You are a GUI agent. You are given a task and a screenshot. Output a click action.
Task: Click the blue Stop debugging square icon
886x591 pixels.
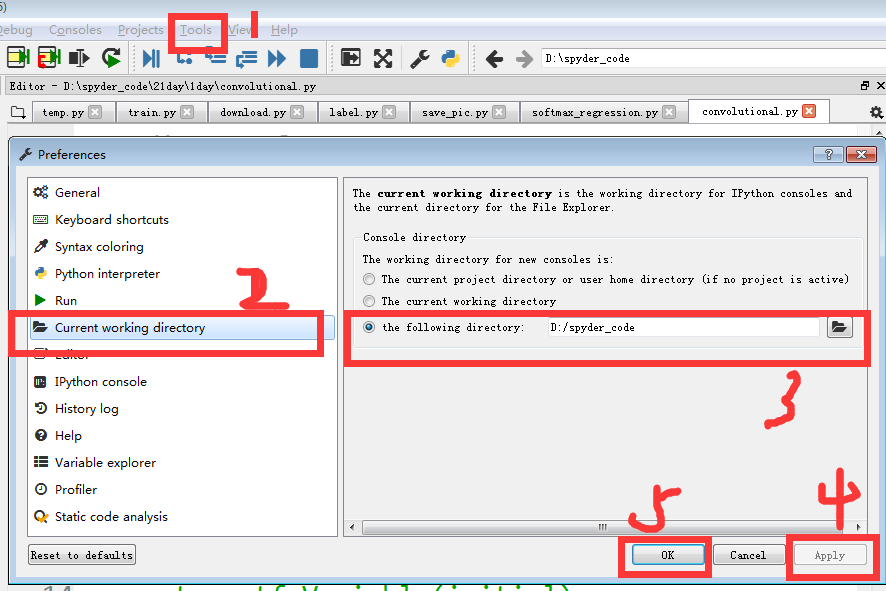pyautogui.click(x=309, y=58)
